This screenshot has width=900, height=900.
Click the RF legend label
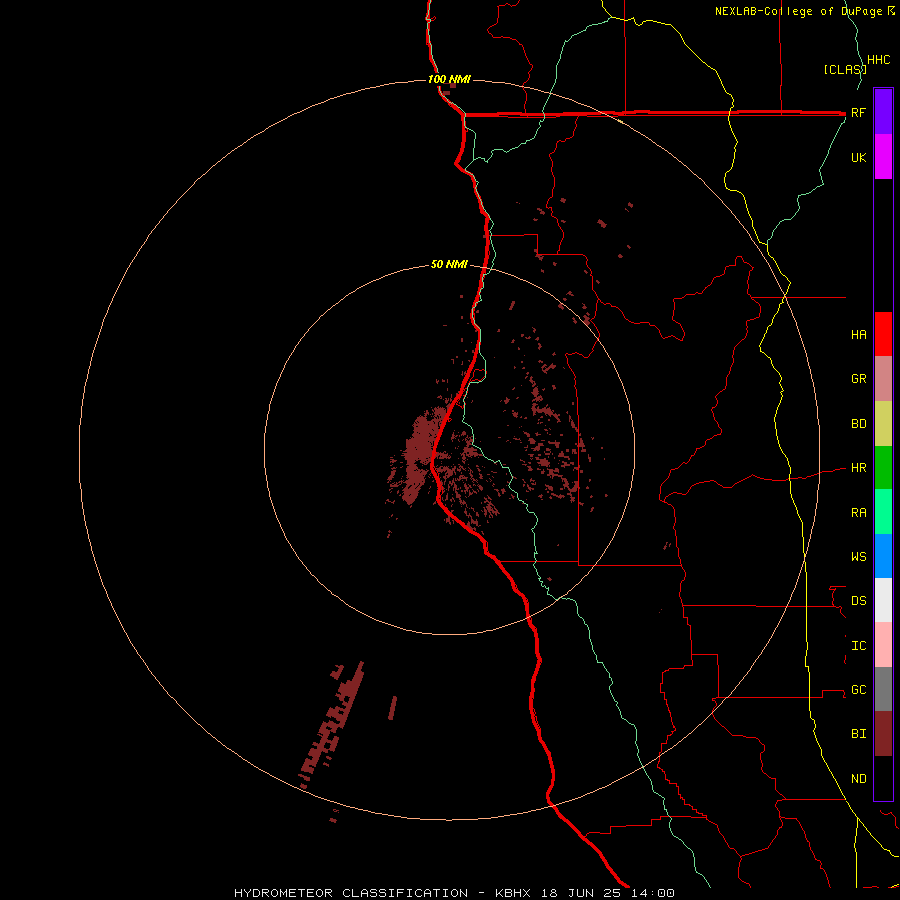click(858, 112)
